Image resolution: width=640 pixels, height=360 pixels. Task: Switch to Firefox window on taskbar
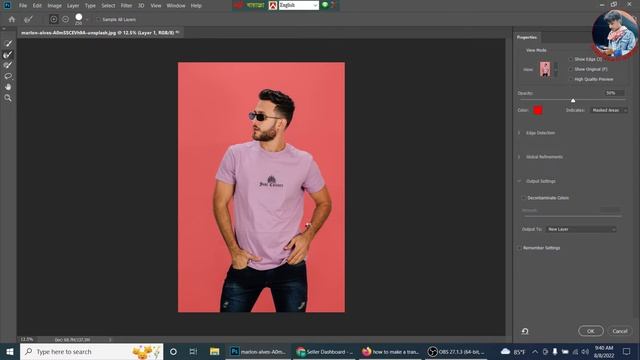tap(391, 351)
